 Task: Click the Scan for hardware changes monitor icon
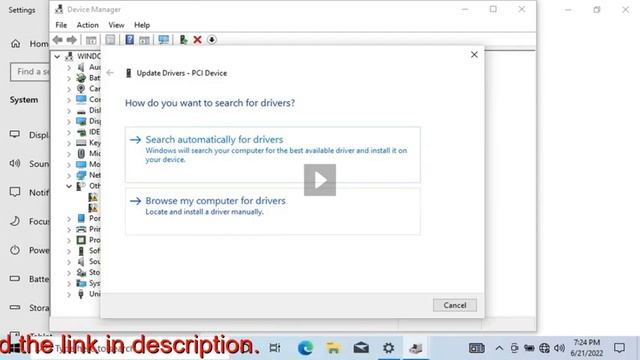pos(164,40)
